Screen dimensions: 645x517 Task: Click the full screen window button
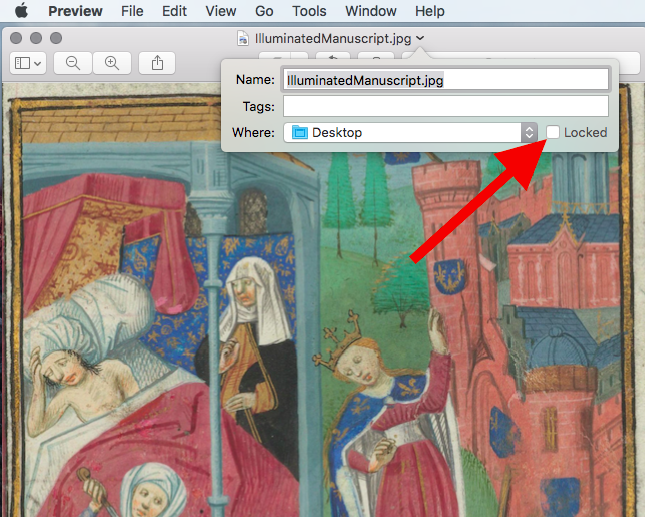coord(56,38)
